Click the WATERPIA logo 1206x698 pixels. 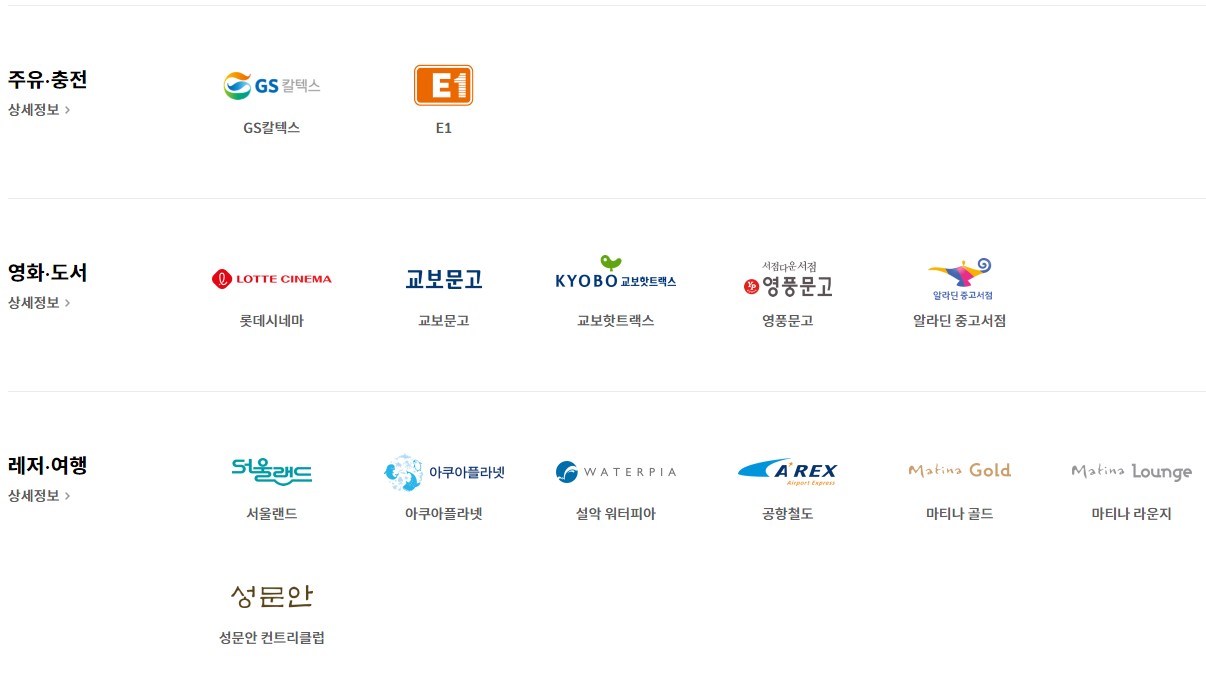point(616,472)
